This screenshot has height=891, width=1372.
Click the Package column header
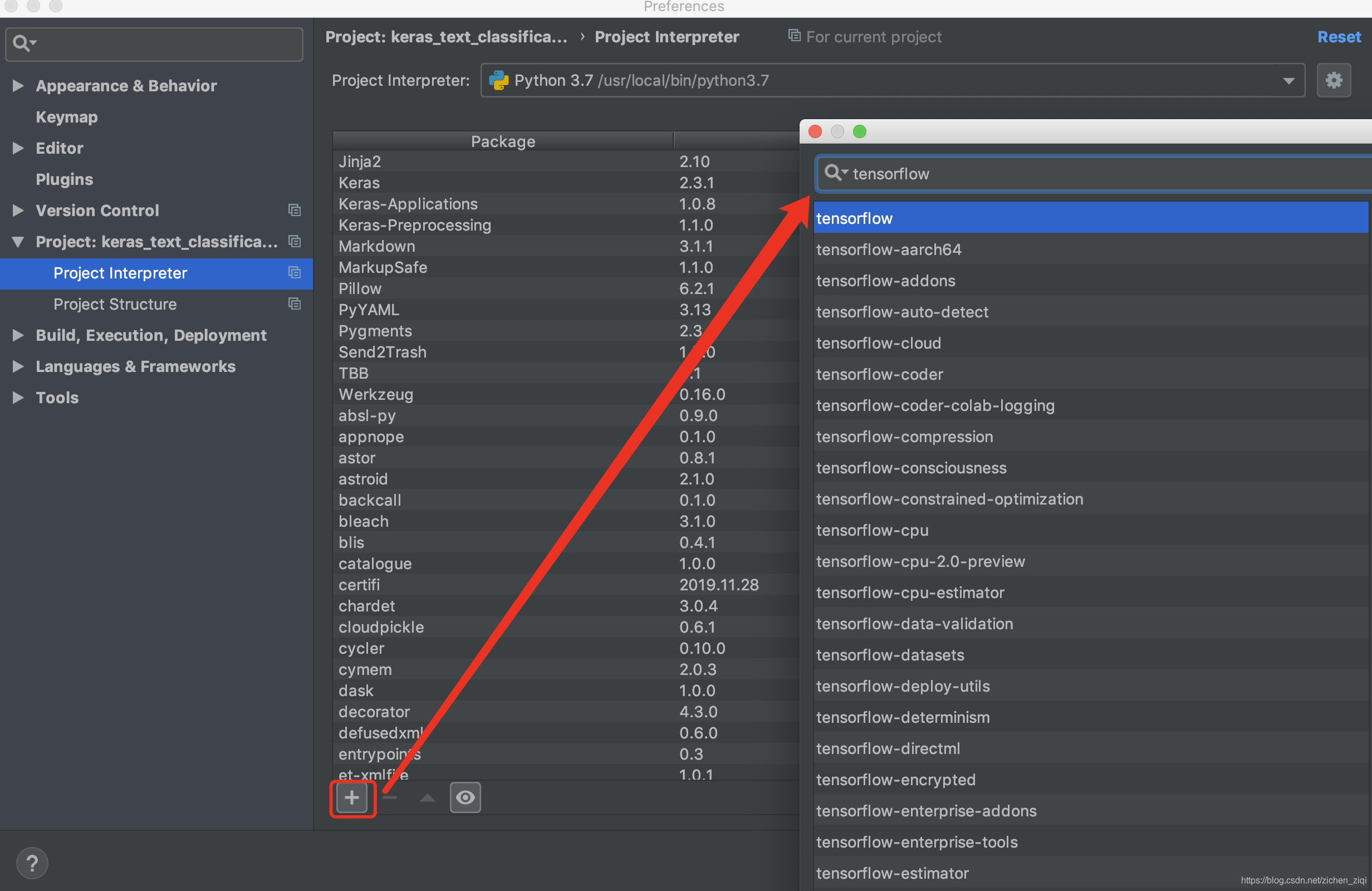click(503, 141)
